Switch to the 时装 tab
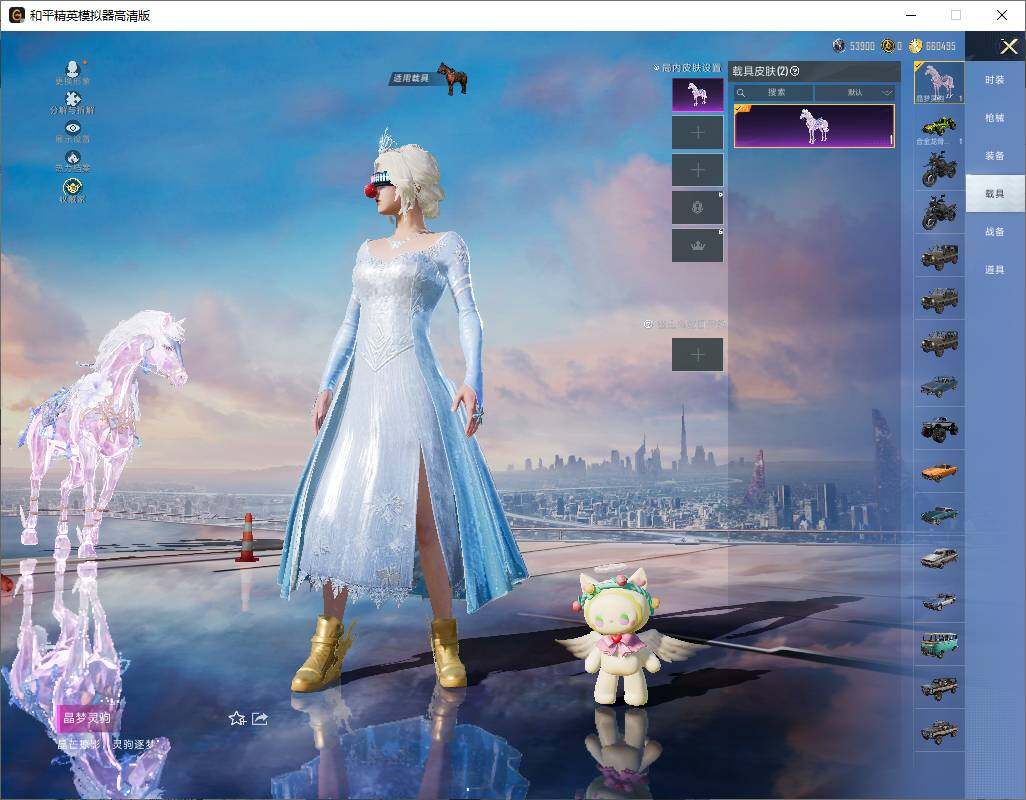Viewport: 1026px width, 800px height. pyautogui.click(x=995, y=80)
